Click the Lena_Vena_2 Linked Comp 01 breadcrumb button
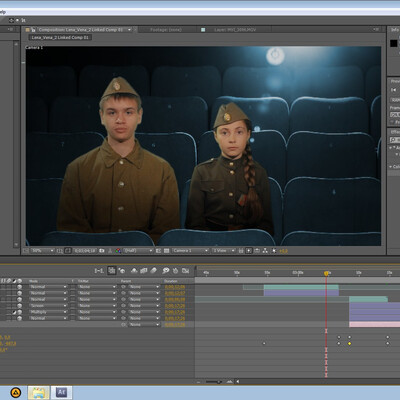The width and height of the screenshot is (400, 400). pyautogui.click(x=60, y=38)
